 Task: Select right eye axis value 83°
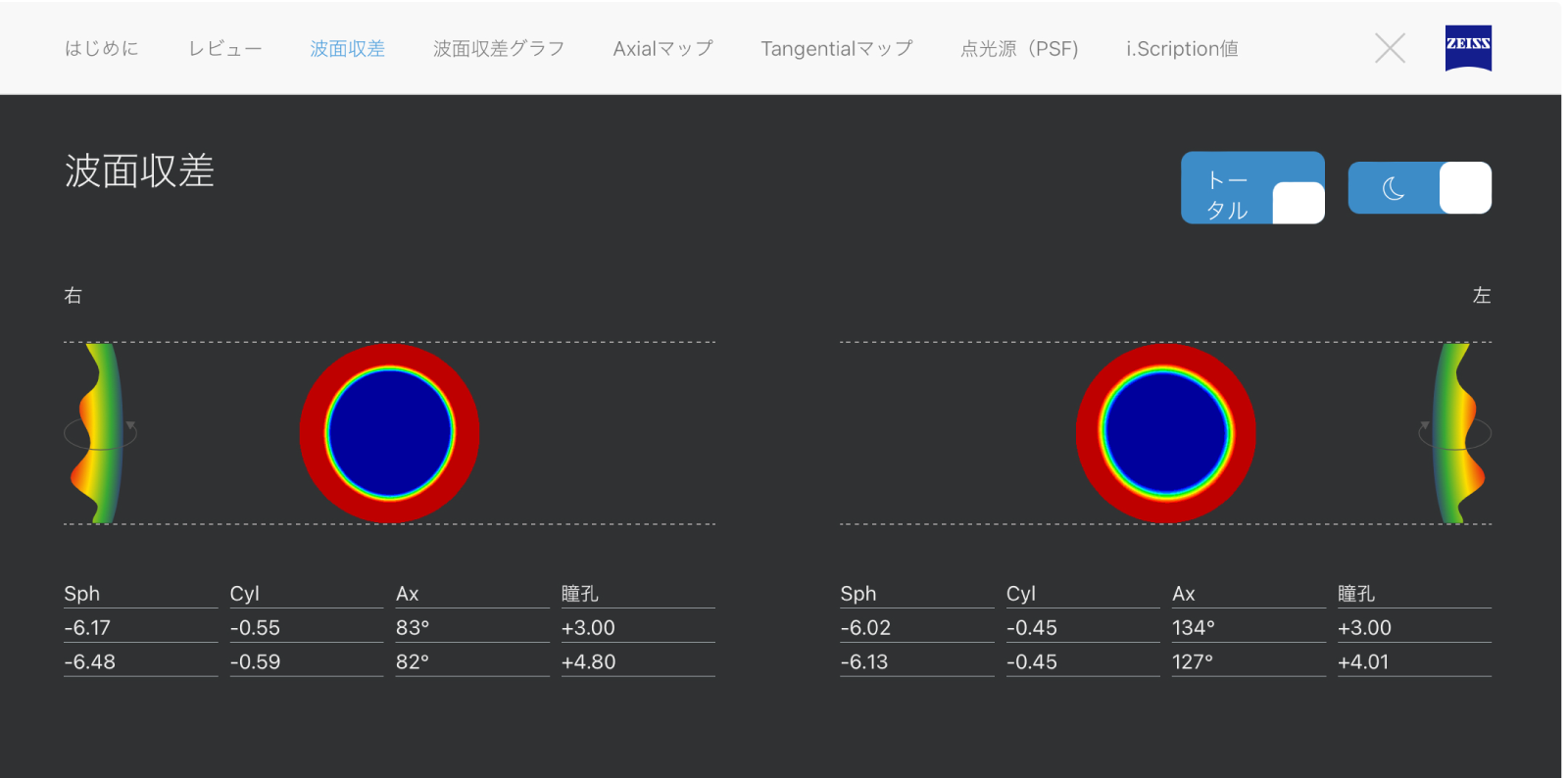(413, 627)
